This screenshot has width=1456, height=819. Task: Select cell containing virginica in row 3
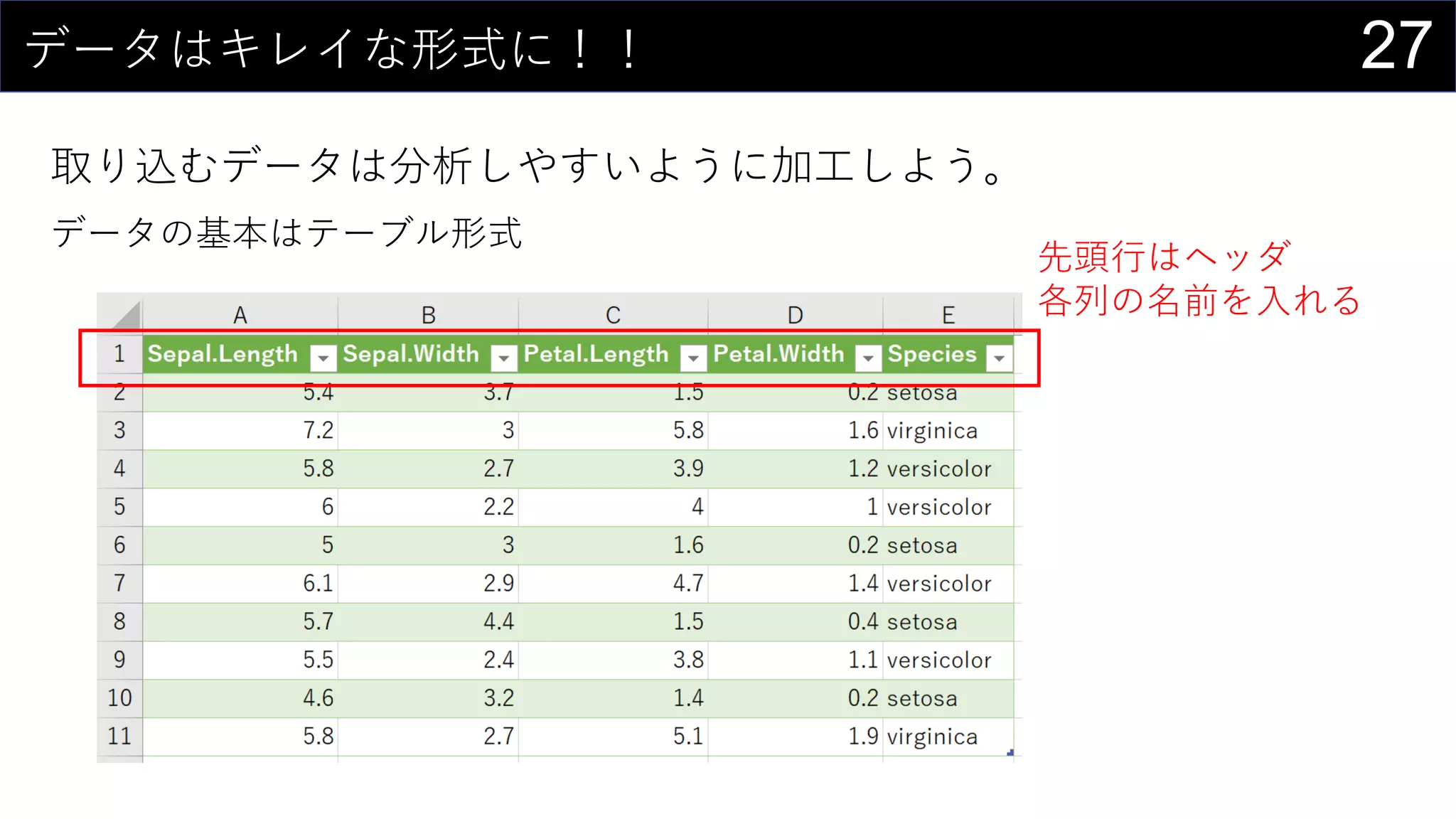tap(932, 431)
